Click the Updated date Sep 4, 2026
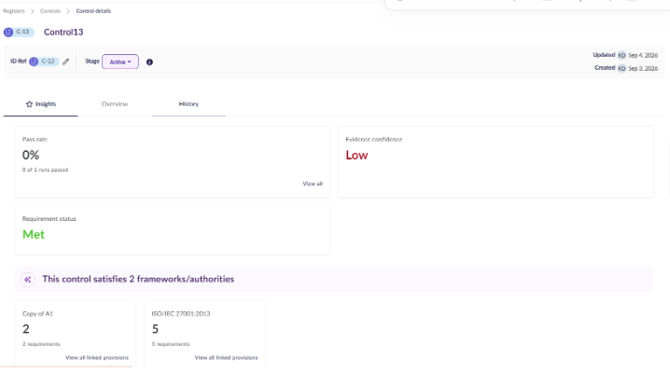This screenshot has width=670, height=371. click(x=643, y=55)
